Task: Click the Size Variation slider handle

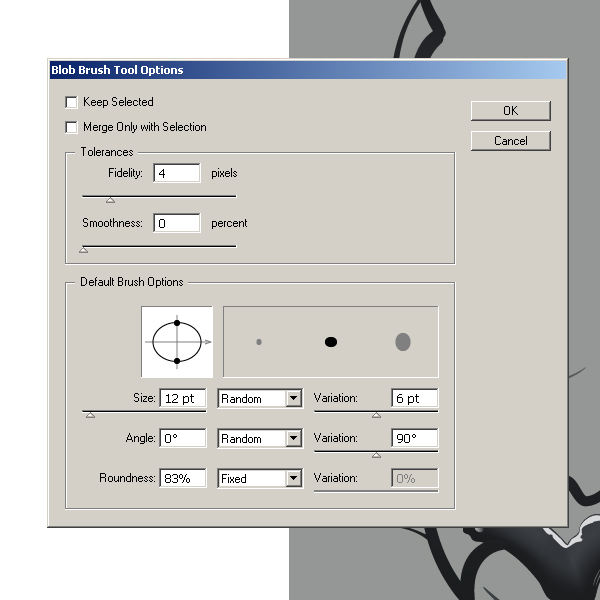Action: (x=377, y=415)
